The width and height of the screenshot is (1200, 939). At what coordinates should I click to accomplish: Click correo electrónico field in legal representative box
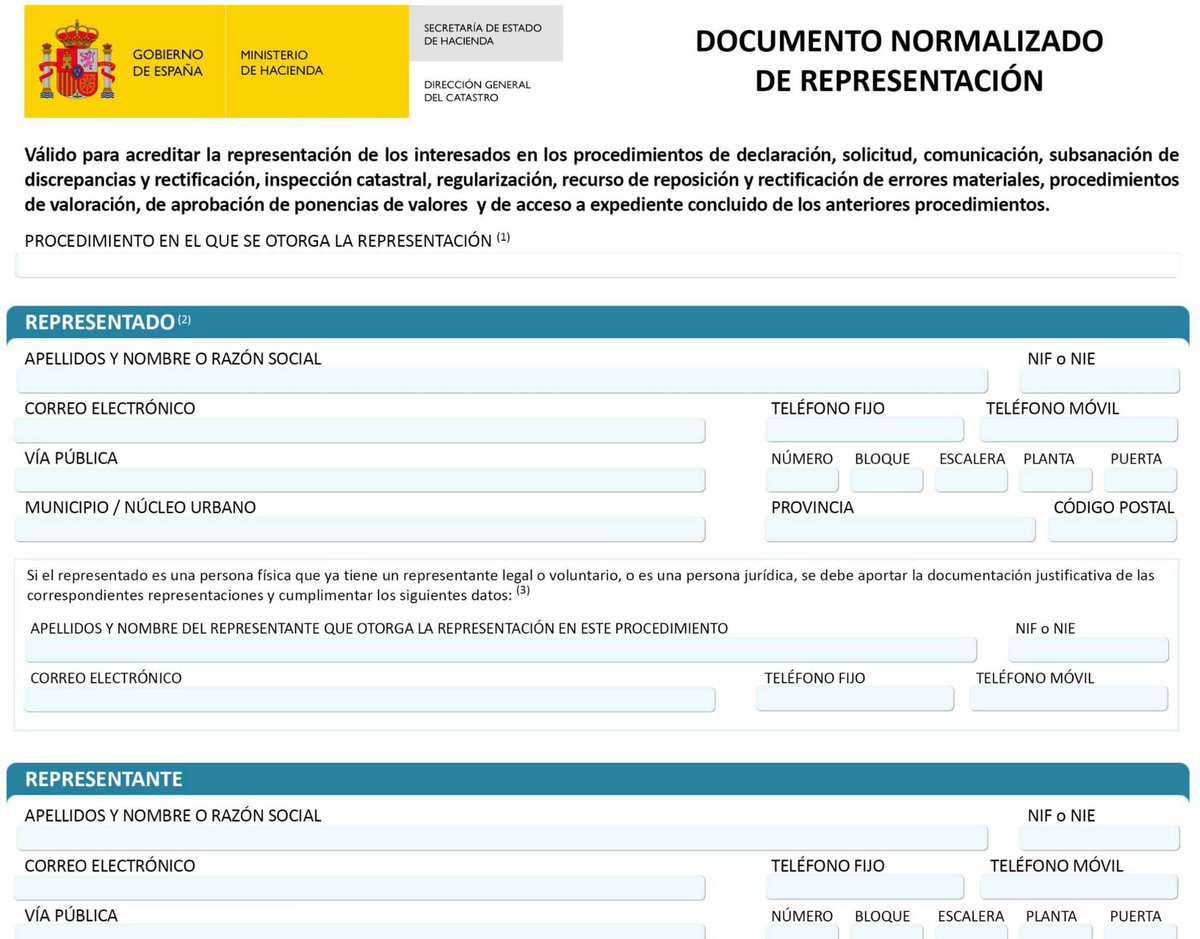point(370,699)
